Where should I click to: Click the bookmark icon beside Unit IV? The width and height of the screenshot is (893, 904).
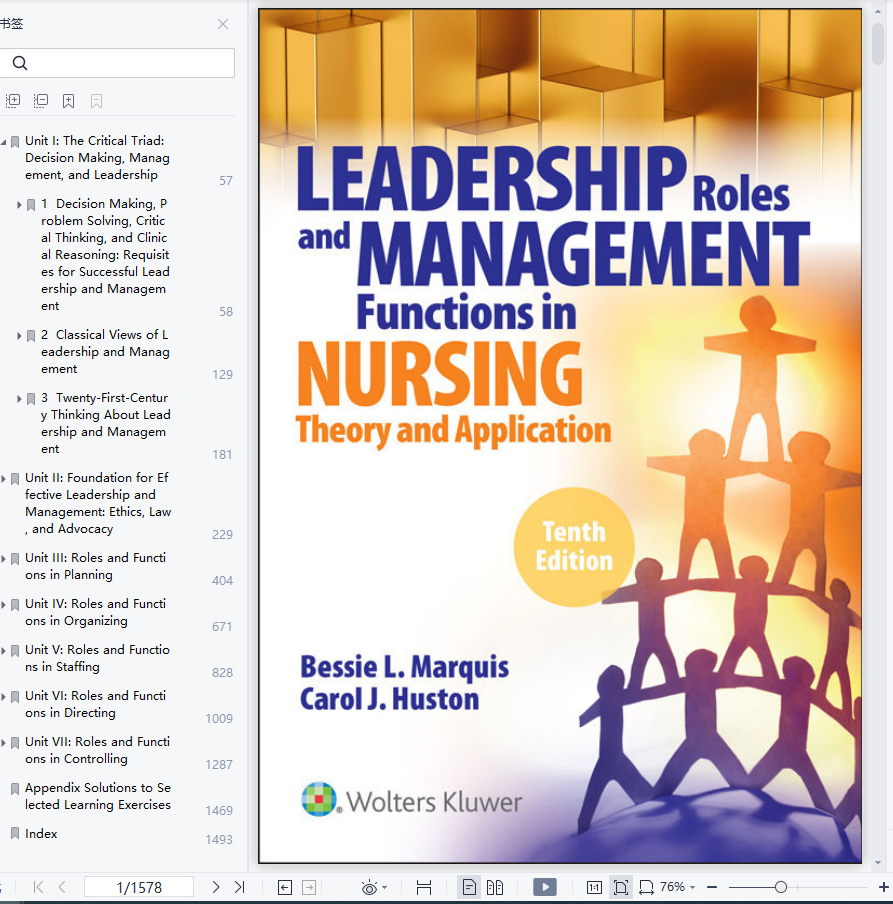[x=15, y=605]
